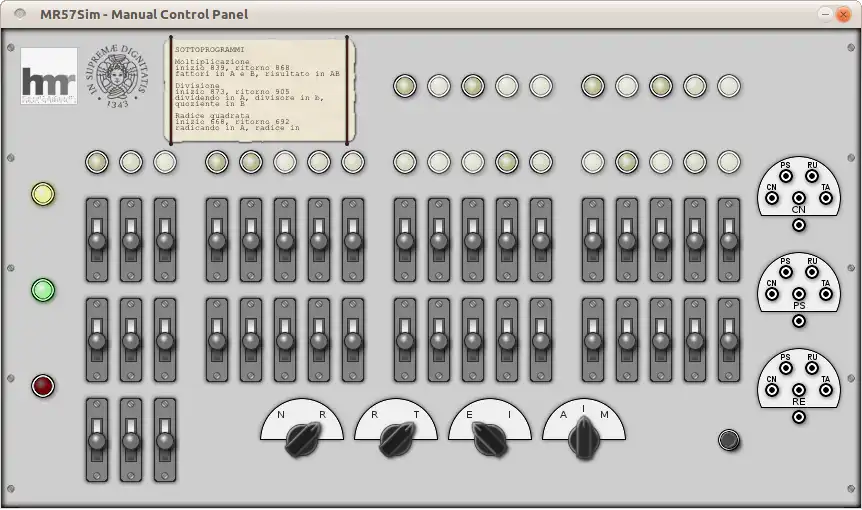This screenshot has height=510, width=862.
Task: Click the 'Radice quadrata' heading on the parchment
Action: 212,116
